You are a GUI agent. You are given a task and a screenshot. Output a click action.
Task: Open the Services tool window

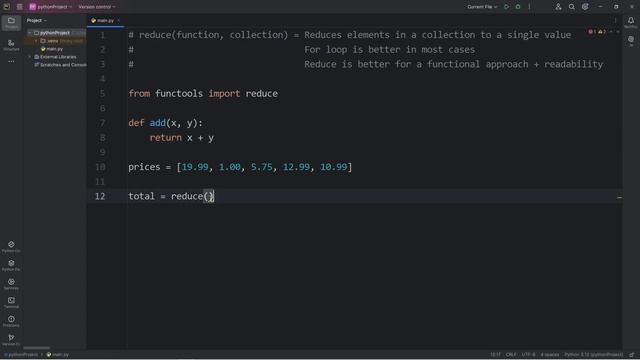pos(11,284)
